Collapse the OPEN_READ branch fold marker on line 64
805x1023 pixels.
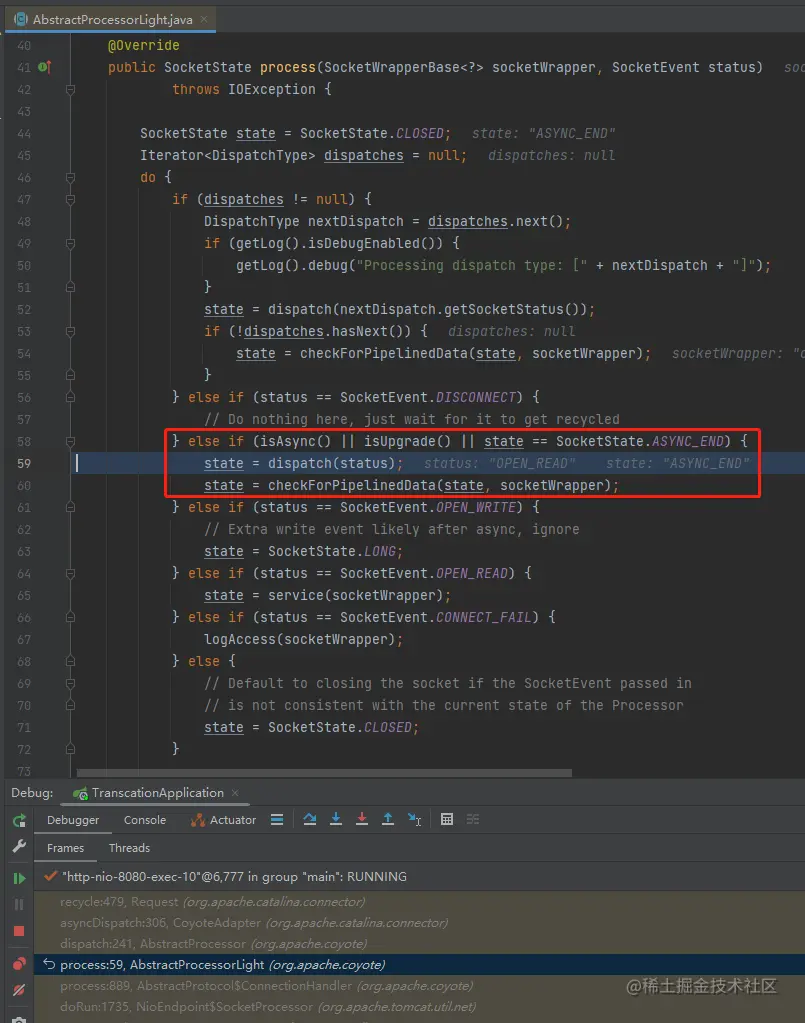[70, 573]
